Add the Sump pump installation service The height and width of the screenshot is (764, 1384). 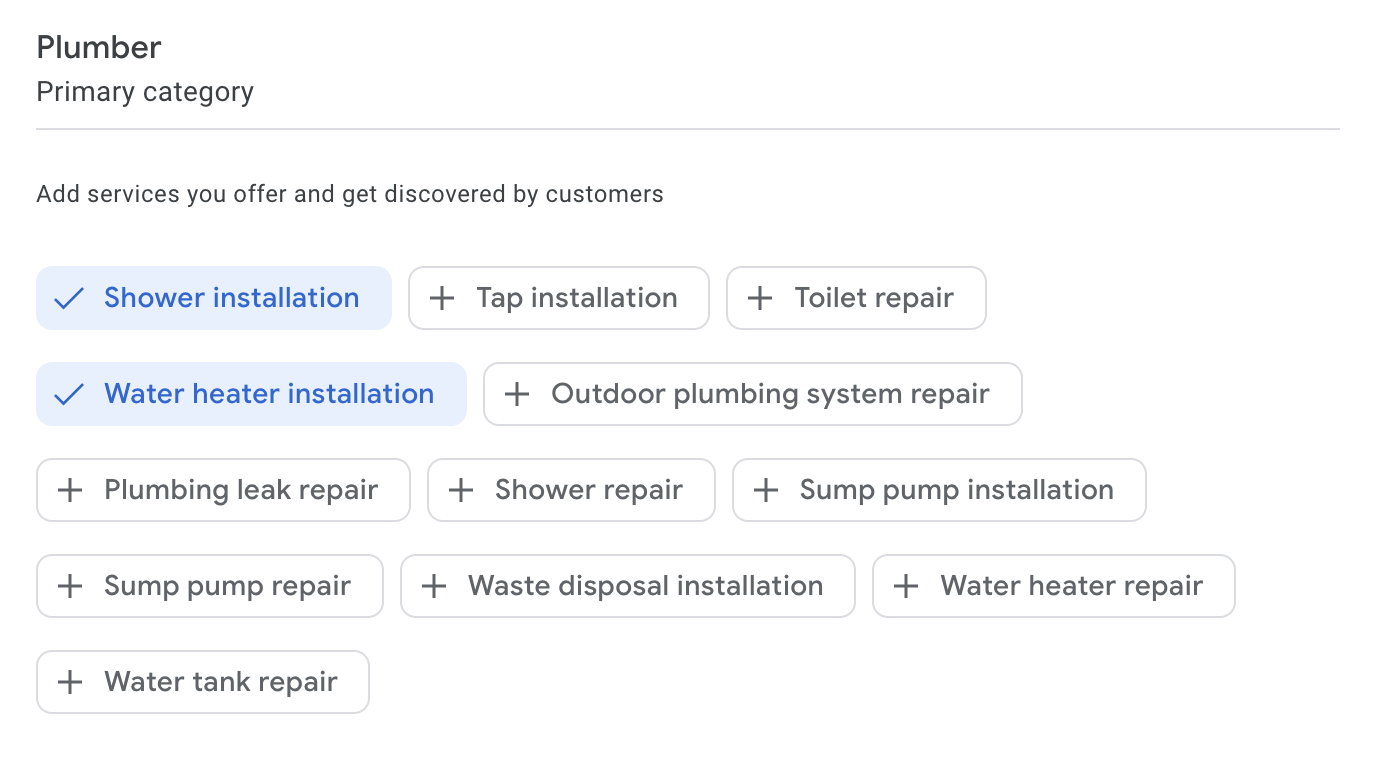938,490
